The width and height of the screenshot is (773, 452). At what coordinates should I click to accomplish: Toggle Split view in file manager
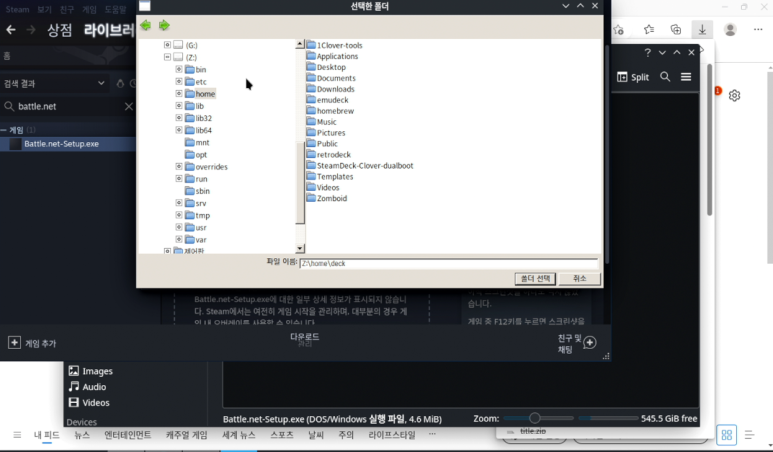point(633,77)
